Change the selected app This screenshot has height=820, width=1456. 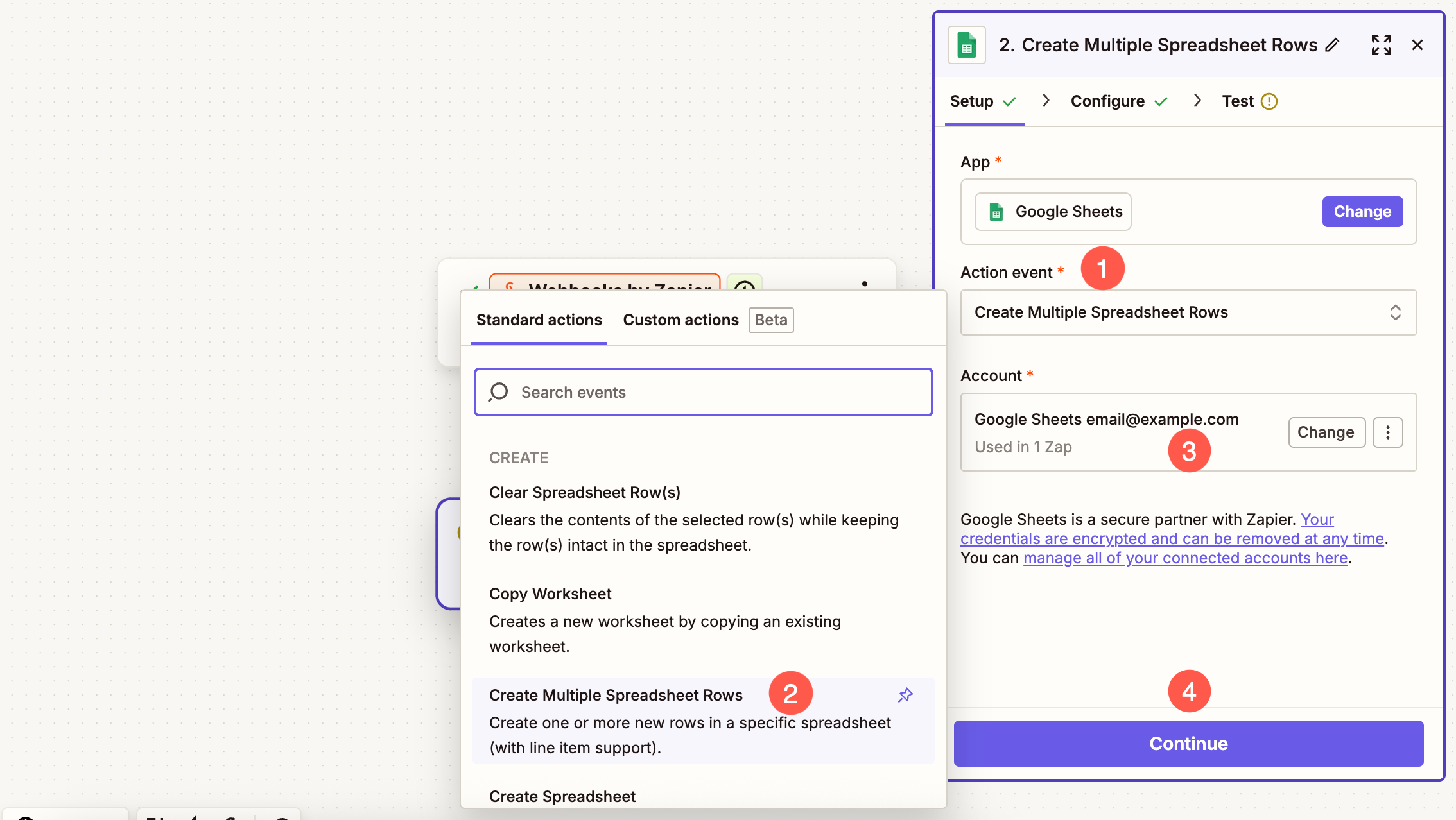pyautogui.click(x=1362, y=212)
